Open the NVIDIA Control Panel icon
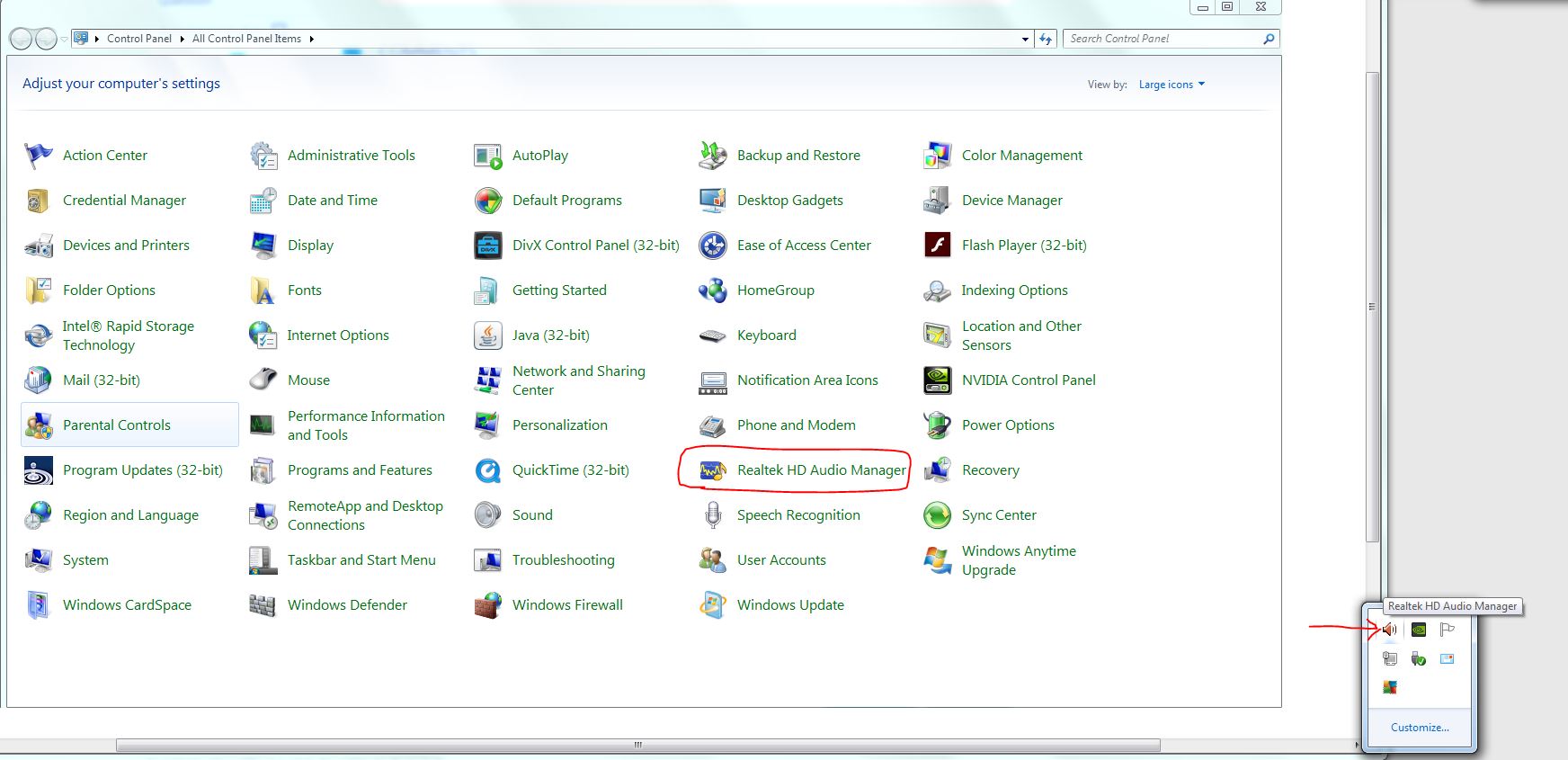The image size is (1568, 760). (x=937, y=380)
